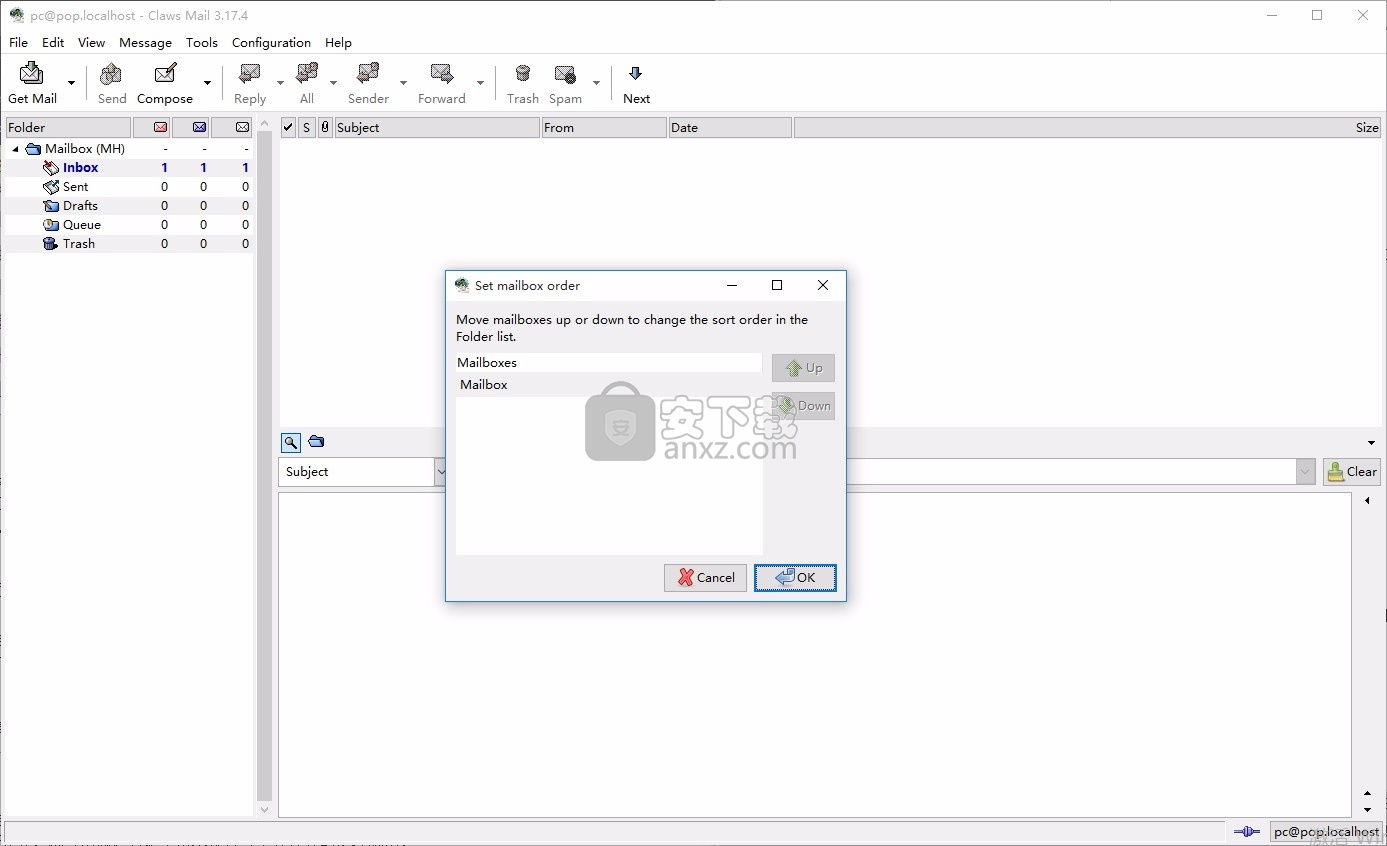Viewport: 1387px width, 846px height.
Task: Confirm mailbox order with OK
Action: (795, 578)
